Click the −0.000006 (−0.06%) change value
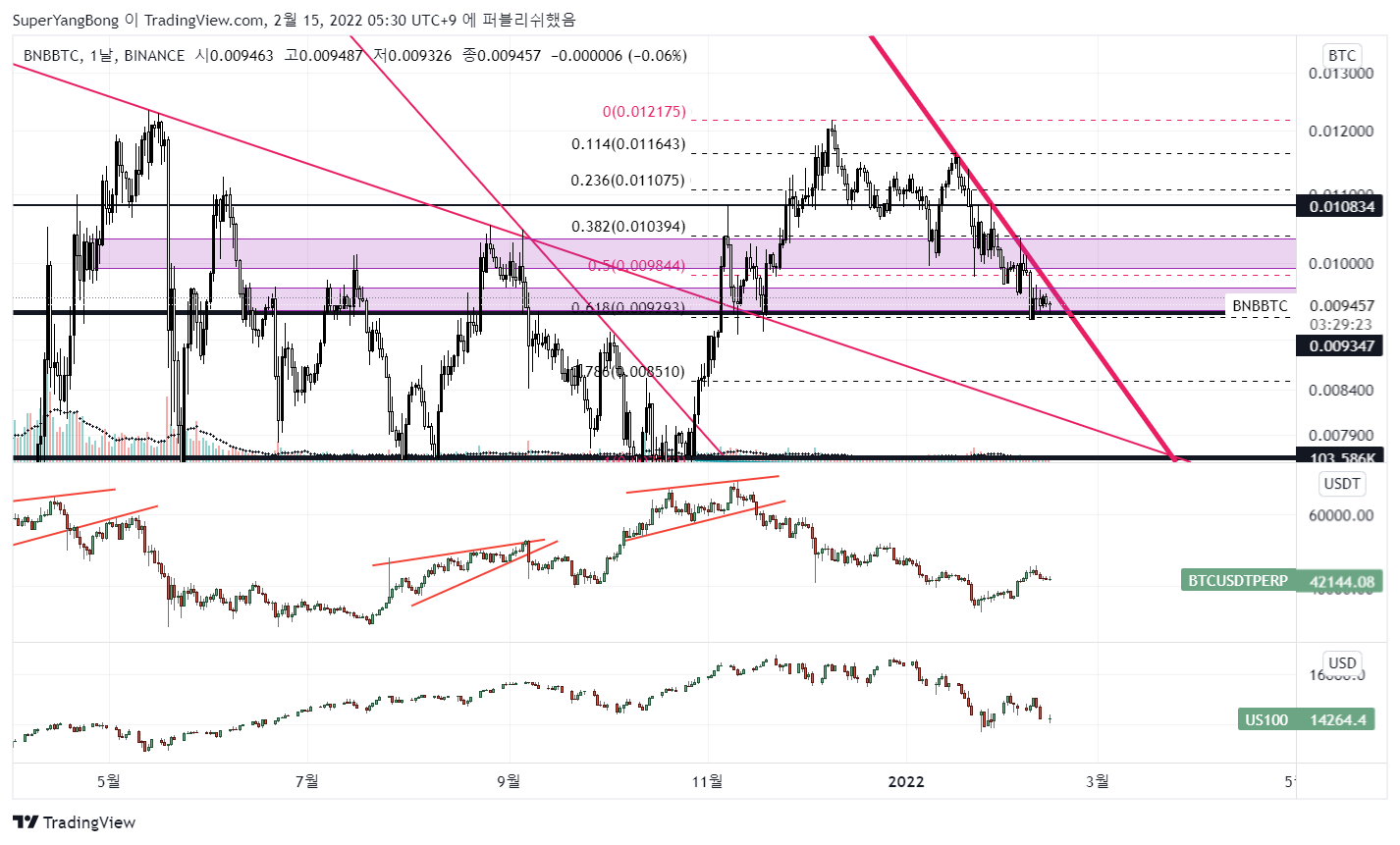 click(x=619, y=56)
